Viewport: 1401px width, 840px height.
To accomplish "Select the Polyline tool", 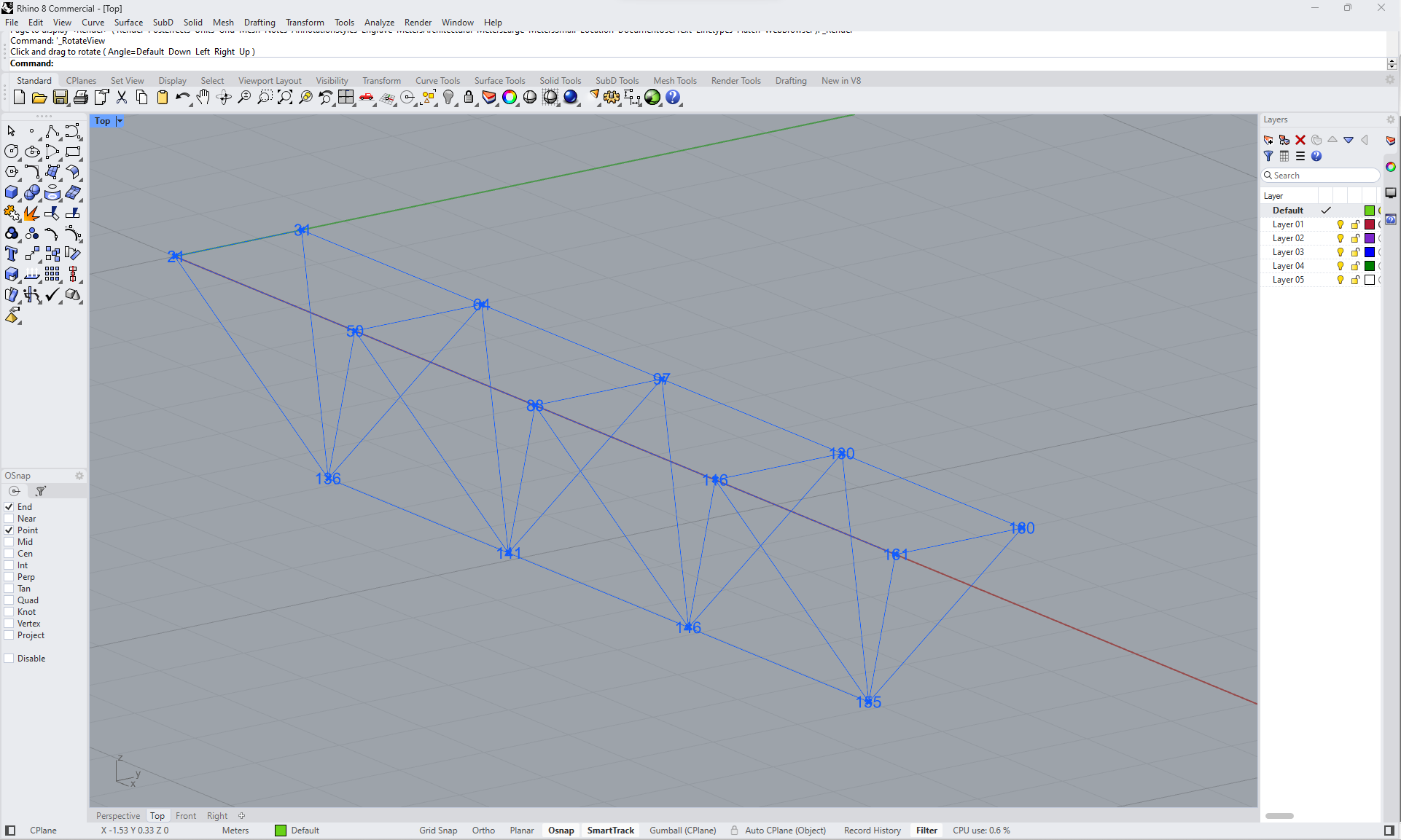I will 53,132.
